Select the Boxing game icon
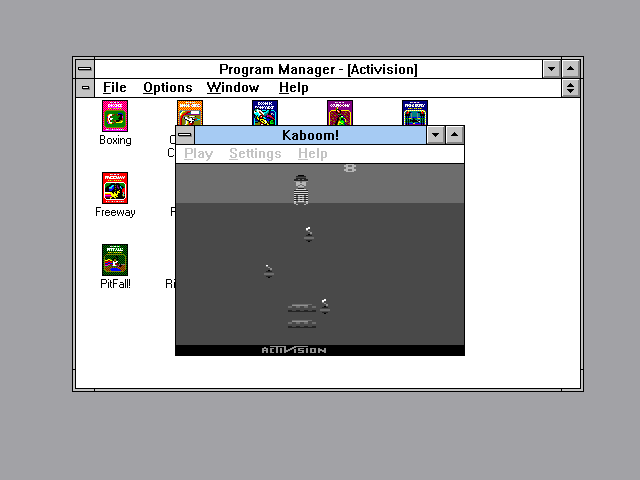 pyautogui.click(x=115, y=116)
